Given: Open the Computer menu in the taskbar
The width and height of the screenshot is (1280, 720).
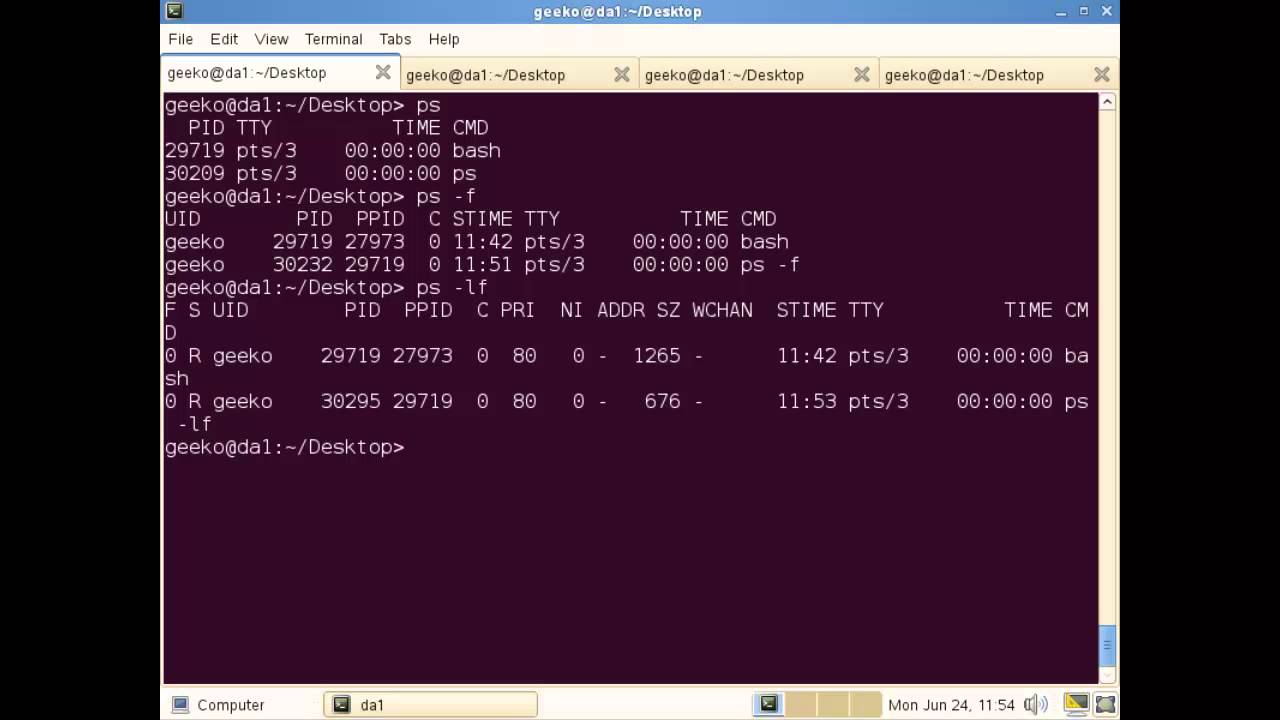Looking at the screenshot, I should [218, 705].
